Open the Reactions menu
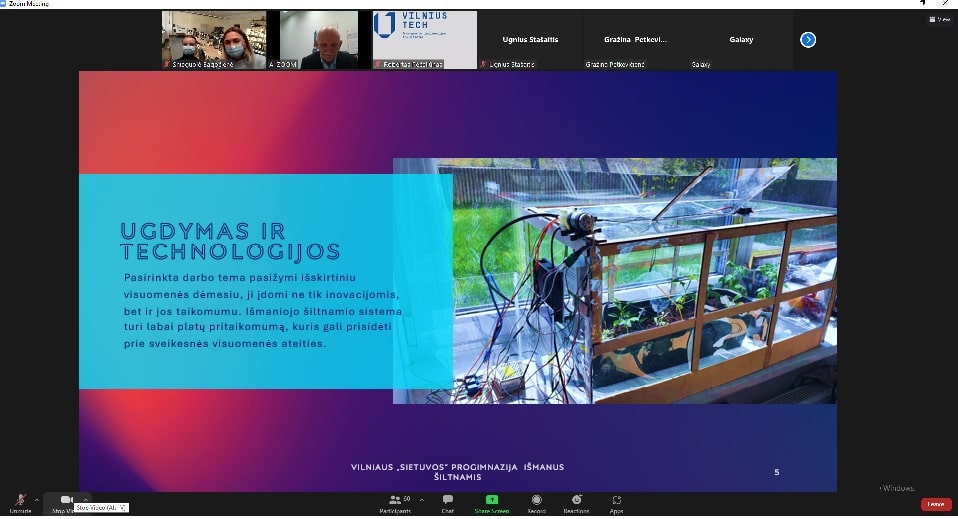 point(577,503)
